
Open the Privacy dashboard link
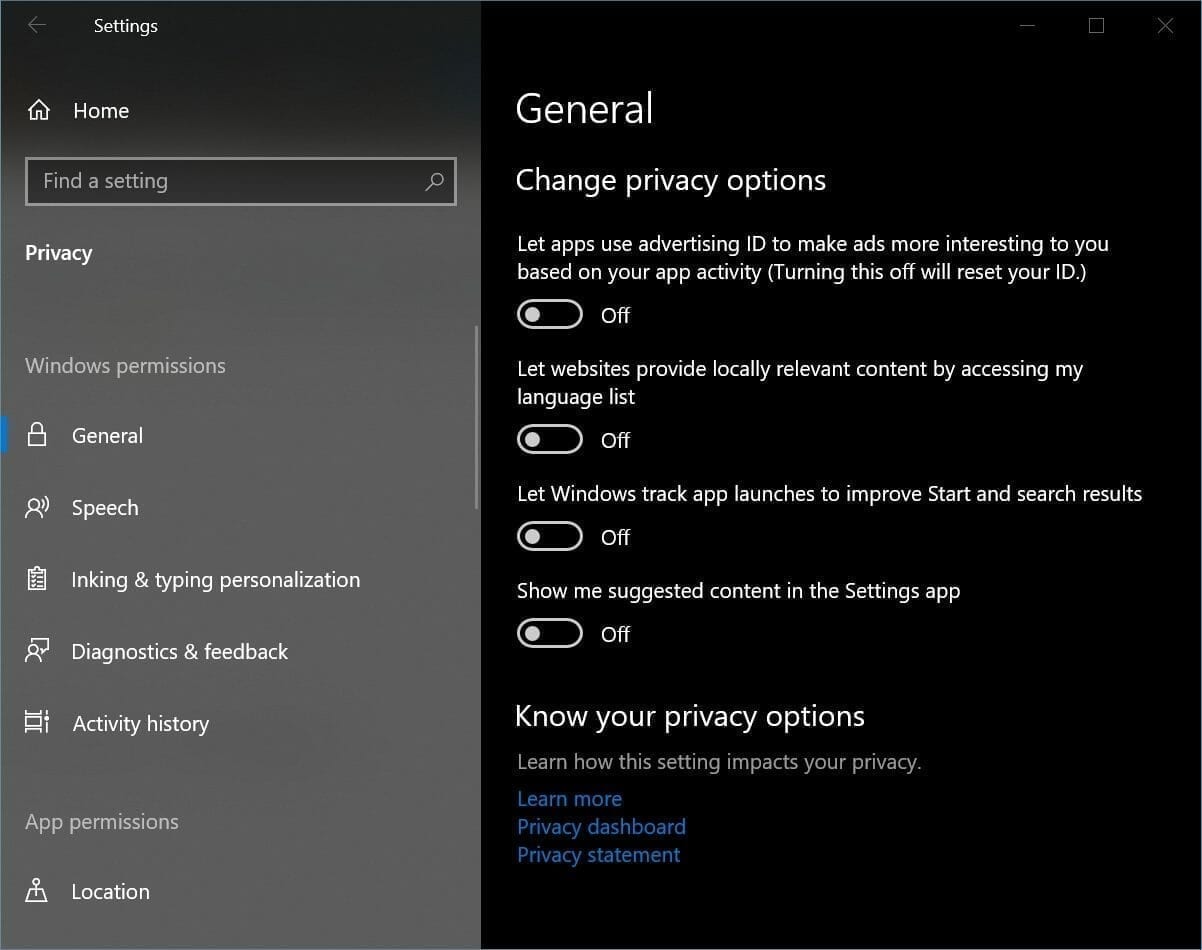tap(601, 826)
